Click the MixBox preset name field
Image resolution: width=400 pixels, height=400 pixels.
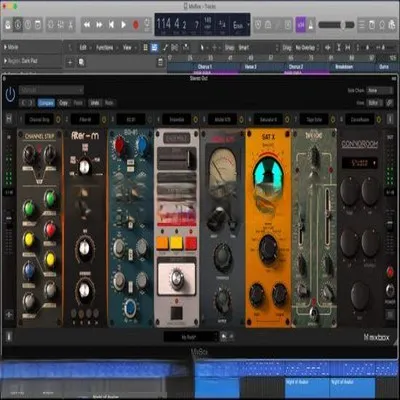click(189, 337)
